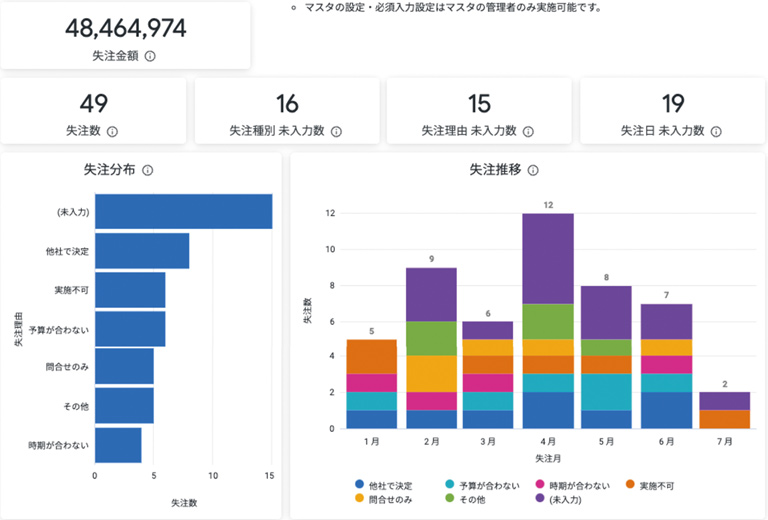Viewport: 768px width, 520px height.
Task: Click (未入力) purple legend entry
Action: pos(567,498)
